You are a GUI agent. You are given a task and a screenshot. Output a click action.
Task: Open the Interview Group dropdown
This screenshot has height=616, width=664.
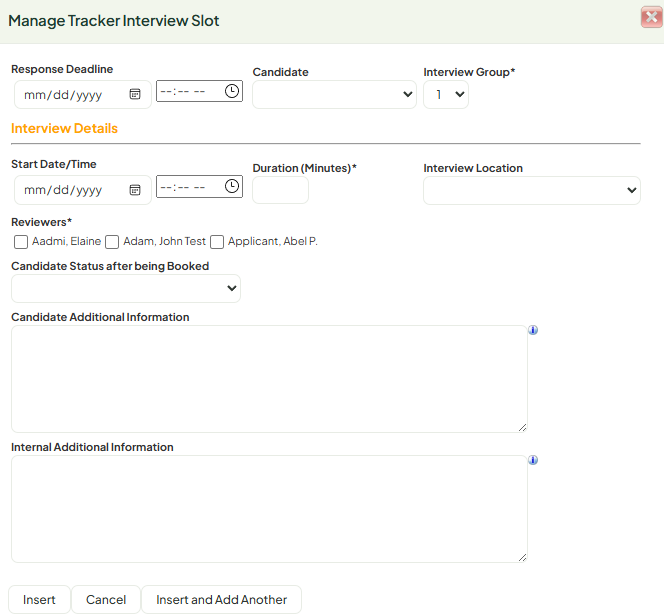[x=446, y=94]
